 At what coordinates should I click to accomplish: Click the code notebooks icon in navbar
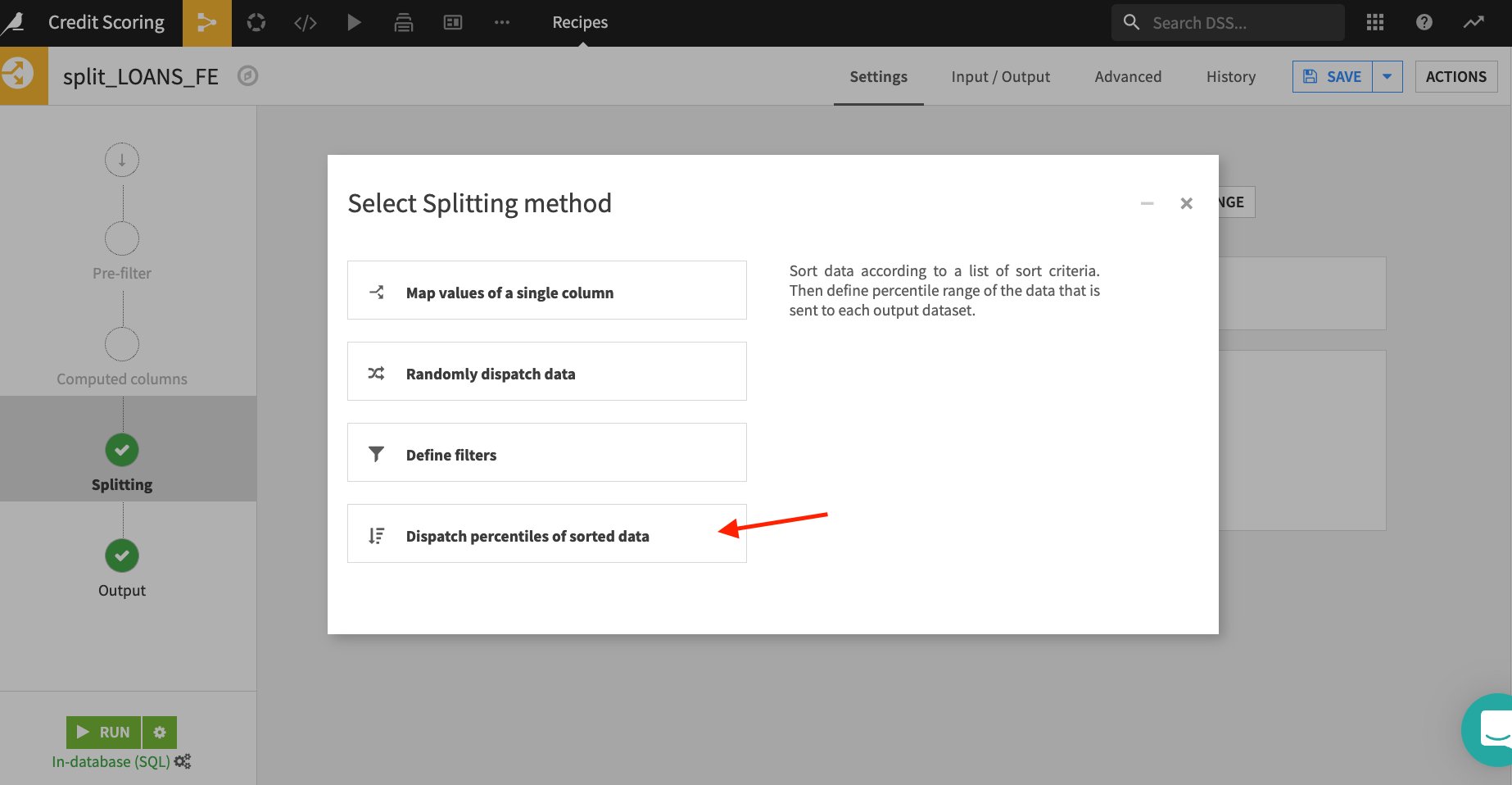tap(305, 23)
